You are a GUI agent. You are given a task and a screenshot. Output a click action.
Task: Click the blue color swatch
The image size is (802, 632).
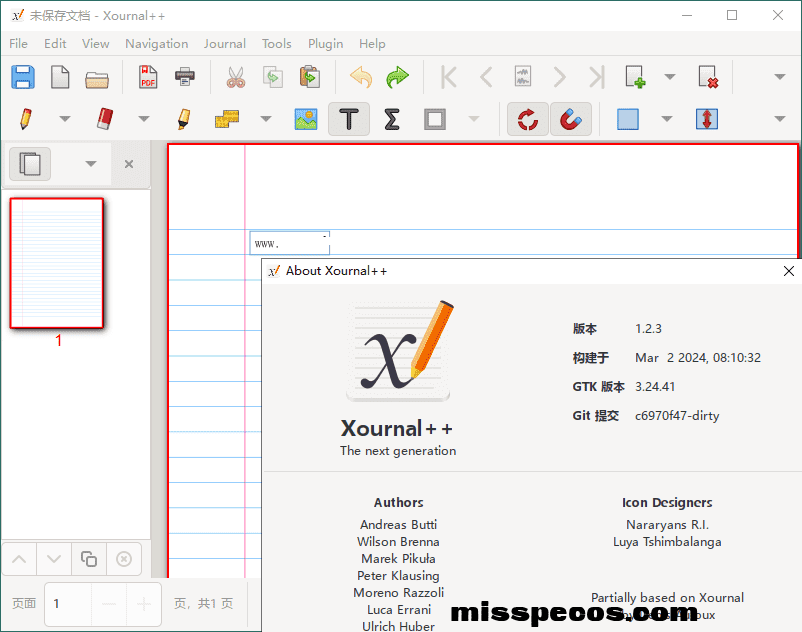[628, 119]
